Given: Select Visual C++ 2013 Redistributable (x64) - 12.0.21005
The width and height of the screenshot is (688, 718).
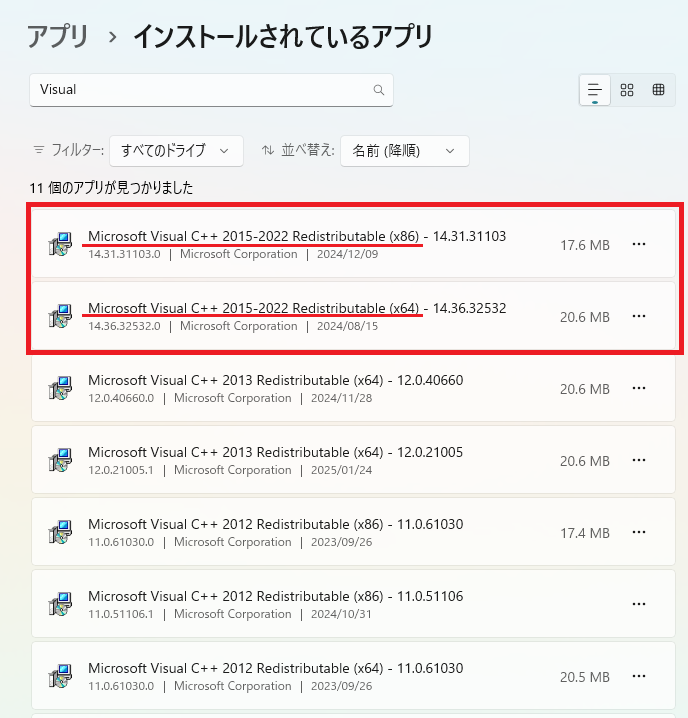Looking at the screenshot, I should [275, 452].
